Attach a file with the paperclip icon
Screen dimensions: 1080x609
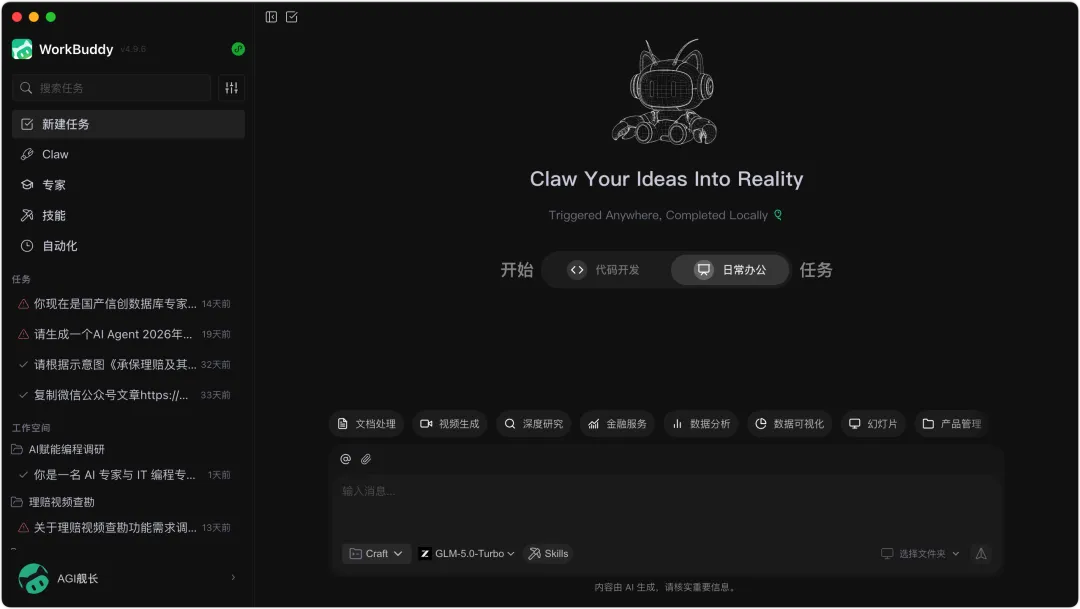366,459
